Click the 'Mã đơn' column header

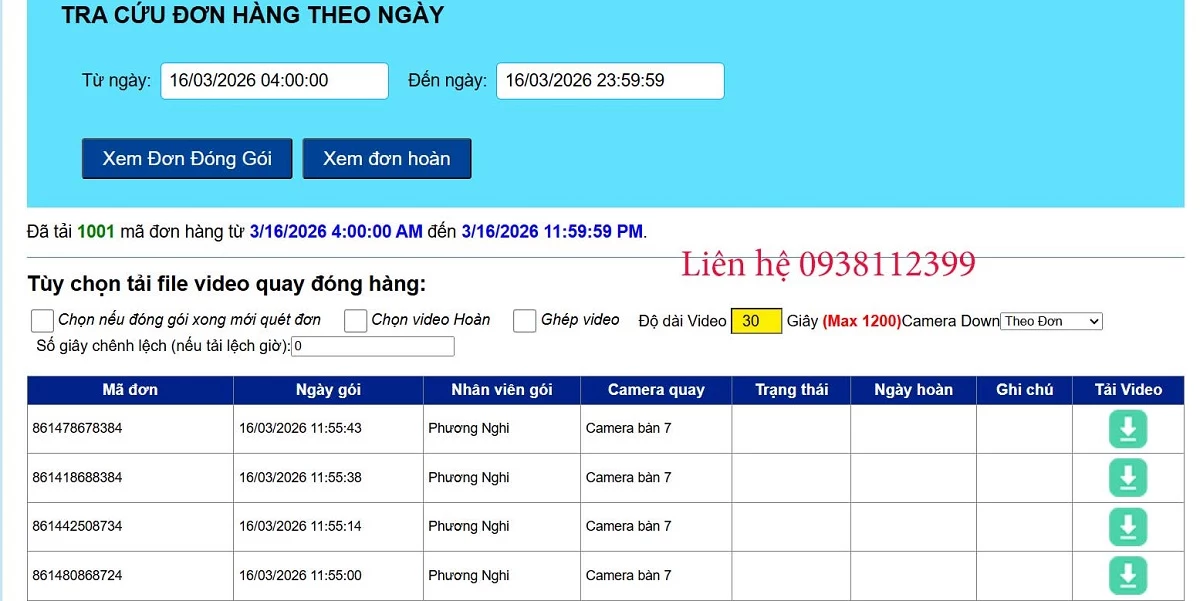point(130,390)
